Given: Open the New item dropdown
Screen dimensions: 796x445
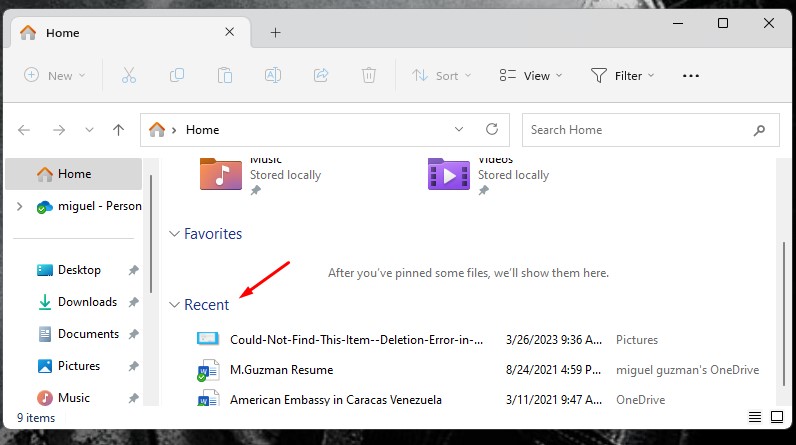Looking at the screenshot, I should coord(55,76).
